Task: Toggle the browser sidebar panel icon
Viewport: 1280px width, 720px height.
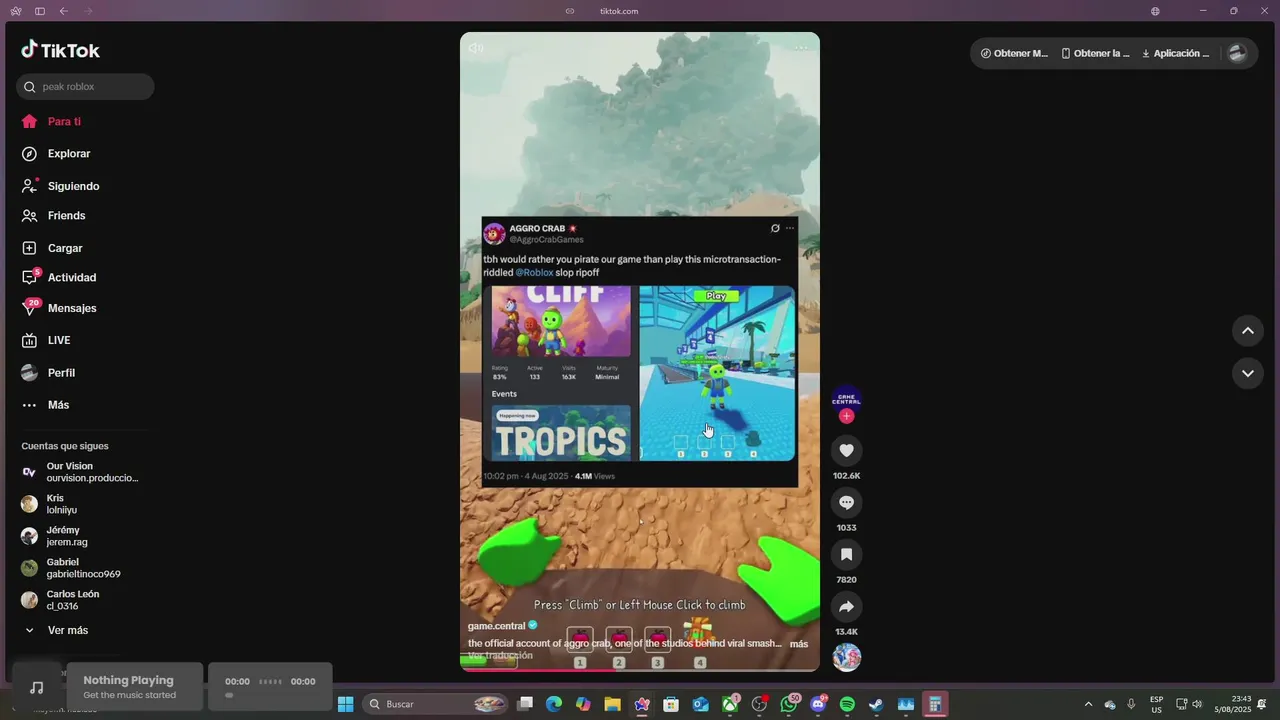Action: click(x=40, y=11)
